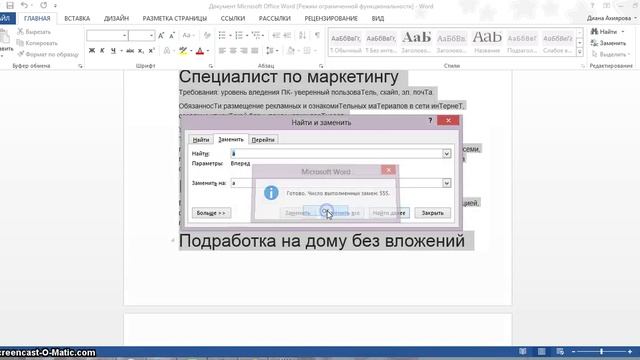This screenshot has width=640, height=360.
Task: Click the Numbered list icon
Action: coord(239,36)
